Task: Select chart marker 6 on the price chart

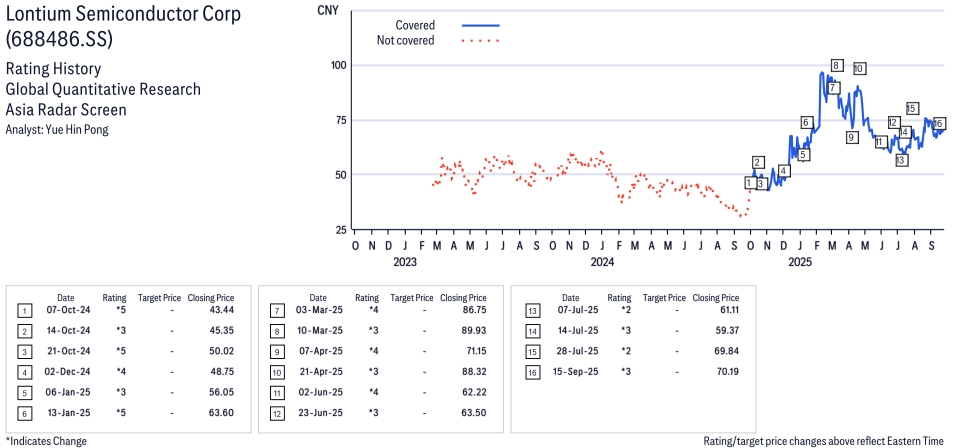Action: pyautogui.click(x=806, y=122)
